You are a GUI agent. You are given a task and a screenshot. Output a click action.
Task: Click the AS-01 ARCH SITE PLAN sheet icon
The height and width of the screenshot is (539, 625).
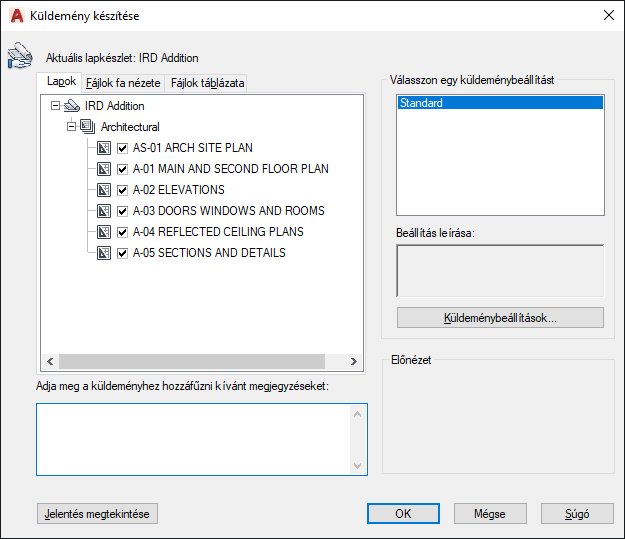(104, 148)
